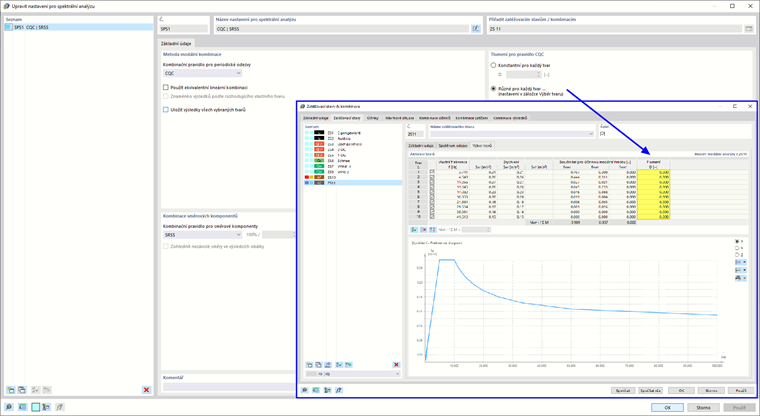Click the yellow damping cell for mode 1
This screenshot has width=760, height=416.
(653, 172)
